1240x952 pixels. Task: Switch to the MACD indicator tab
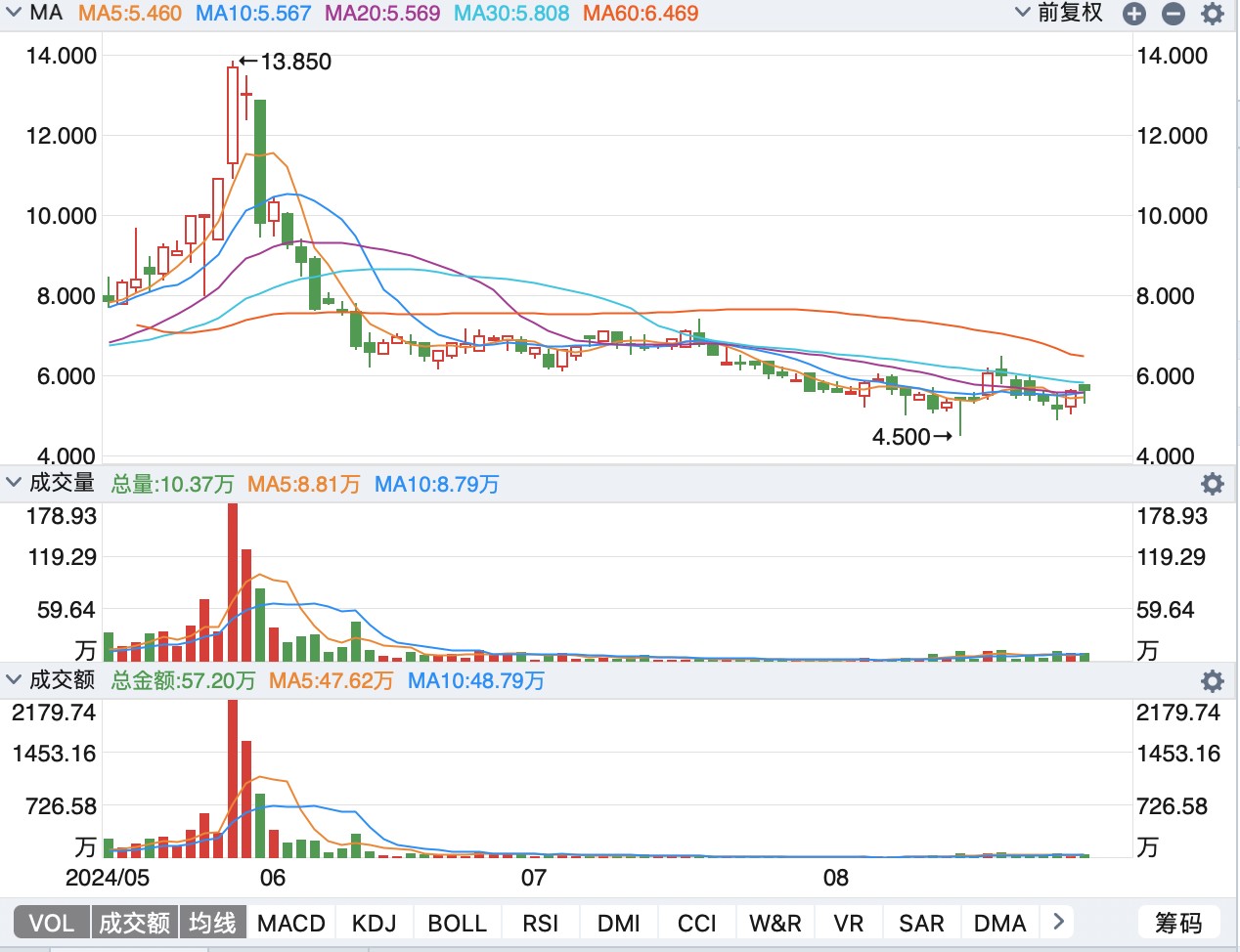291,923
